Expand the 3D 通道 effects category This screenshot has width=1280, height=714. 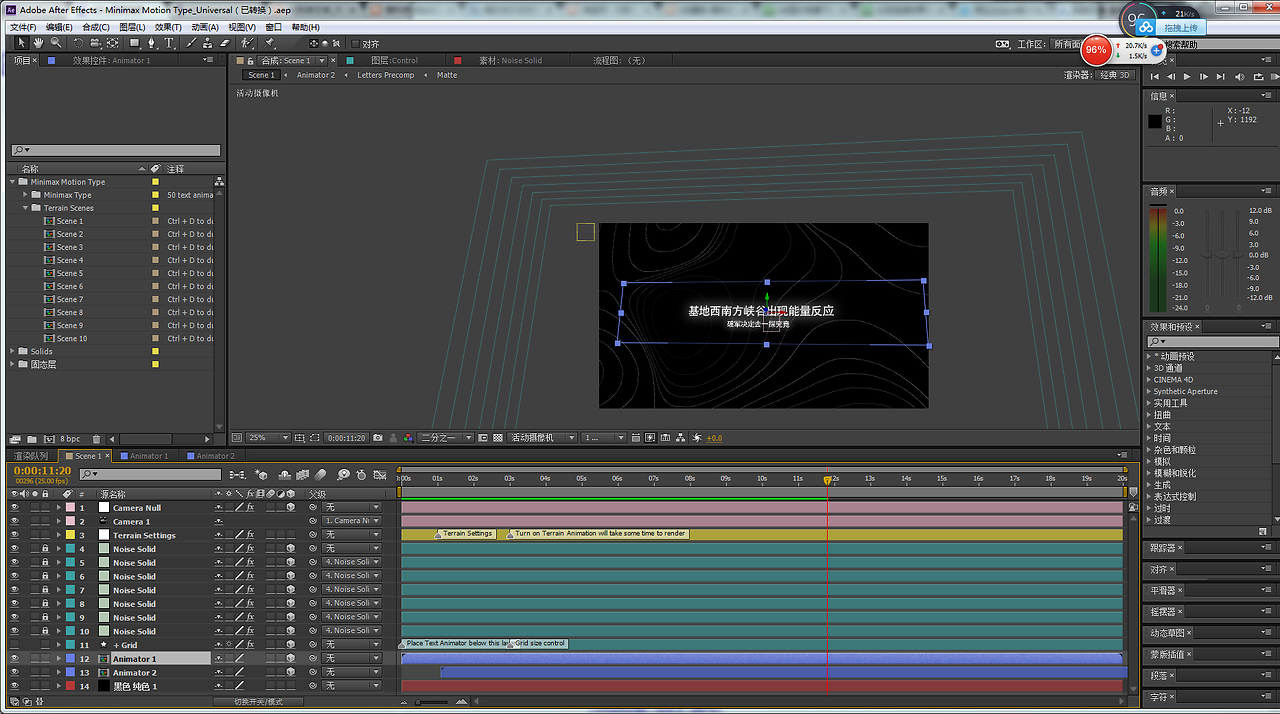pos(1149,368)
